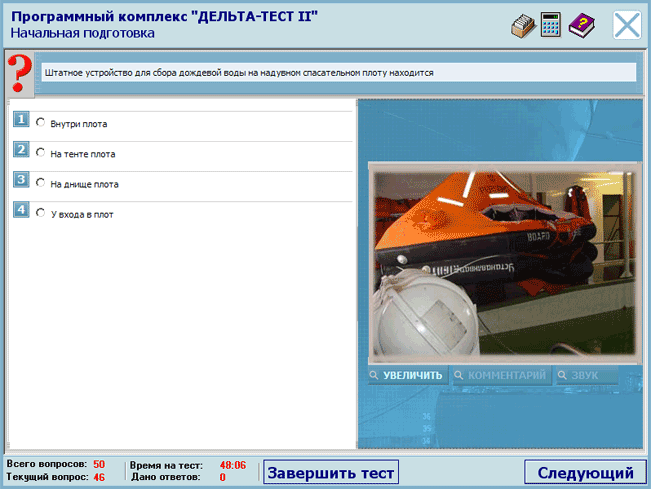
Task: Click the Текущий вопрос value 46
Action: (x=99, y=477)
